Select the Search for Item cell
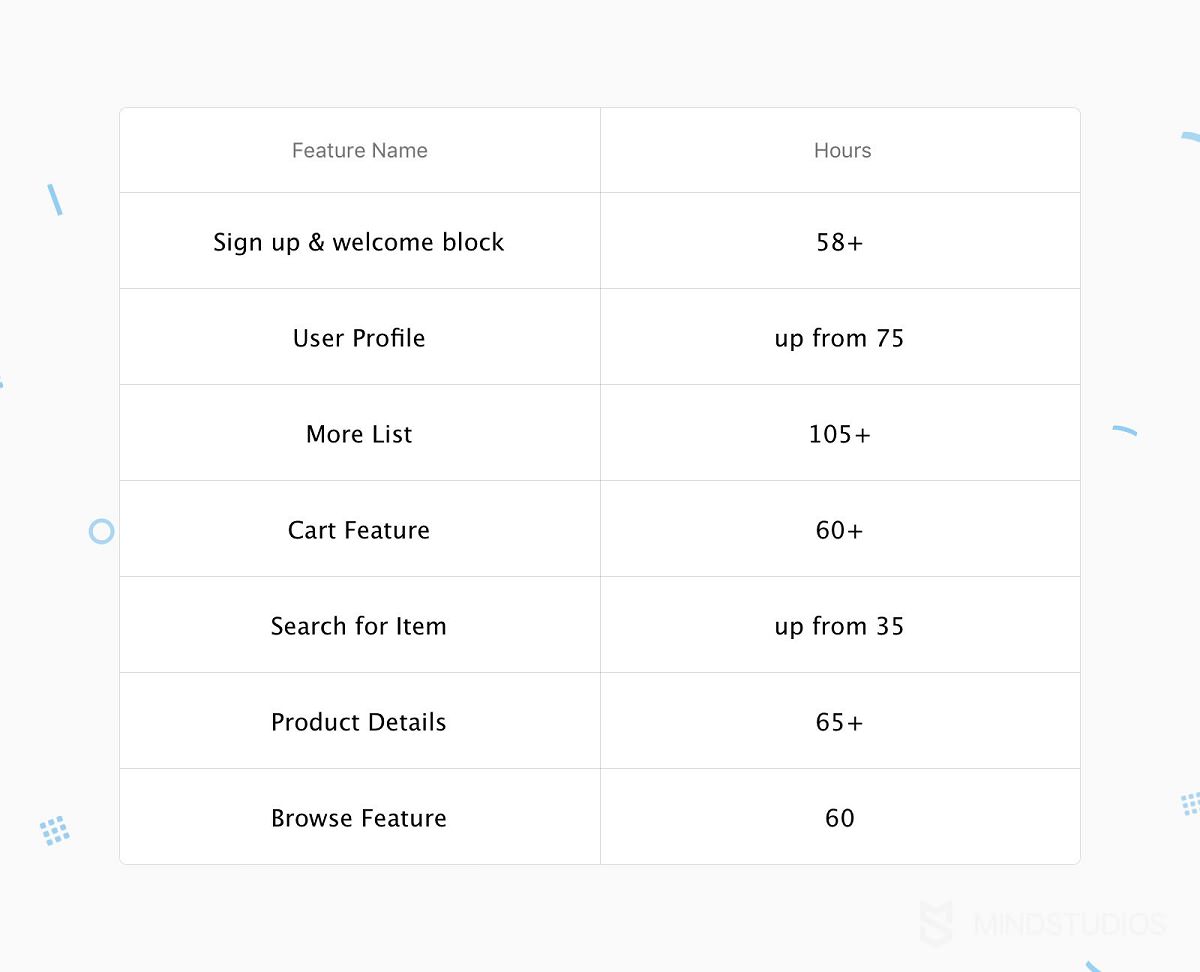The width and height of the screenshot is (1200, 972). coord(359,626)
